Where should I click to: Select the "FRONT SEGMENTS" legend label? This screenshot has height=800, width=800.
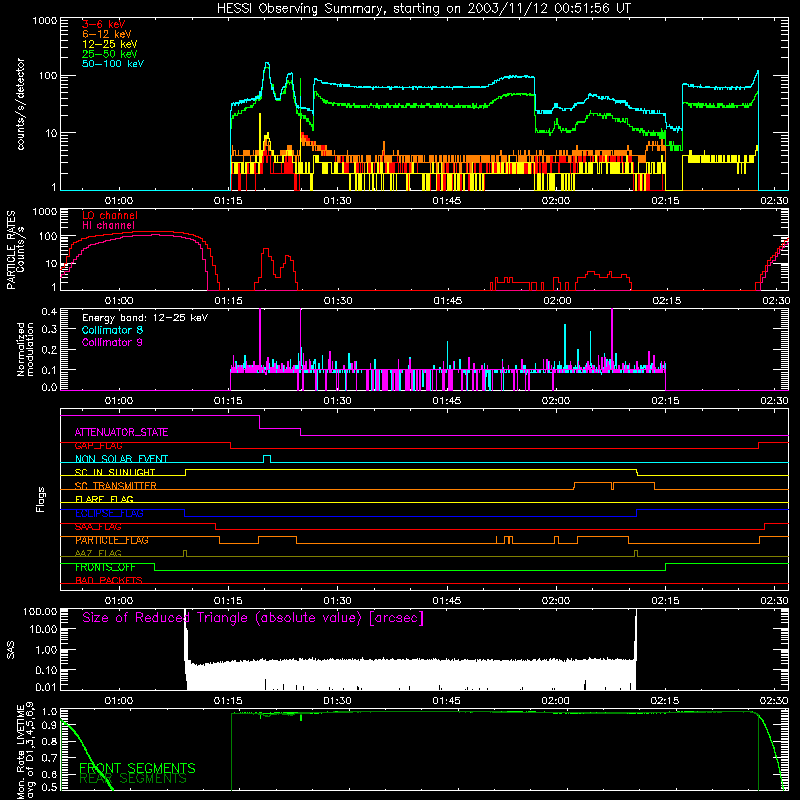click(x=137, y=768)
